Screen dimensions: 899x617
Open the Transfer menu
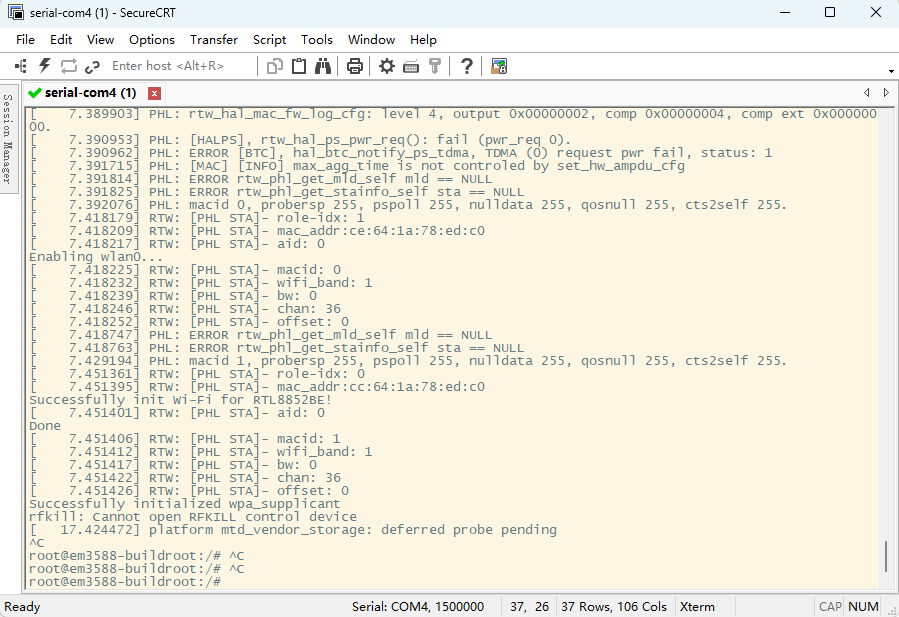(x=214, y=40)
